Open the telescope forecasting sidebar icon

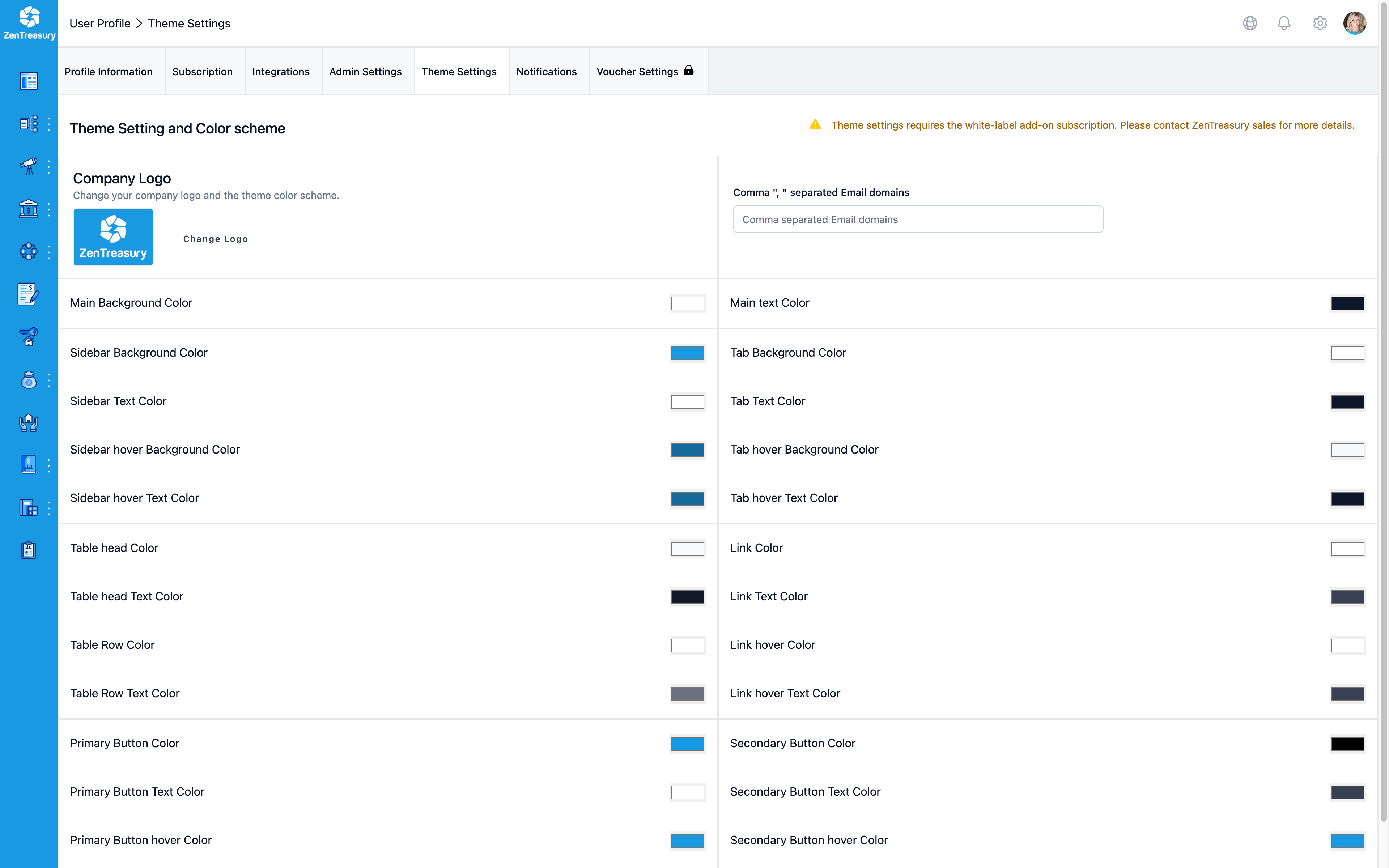pyautogui.click(x=29, y=166)
